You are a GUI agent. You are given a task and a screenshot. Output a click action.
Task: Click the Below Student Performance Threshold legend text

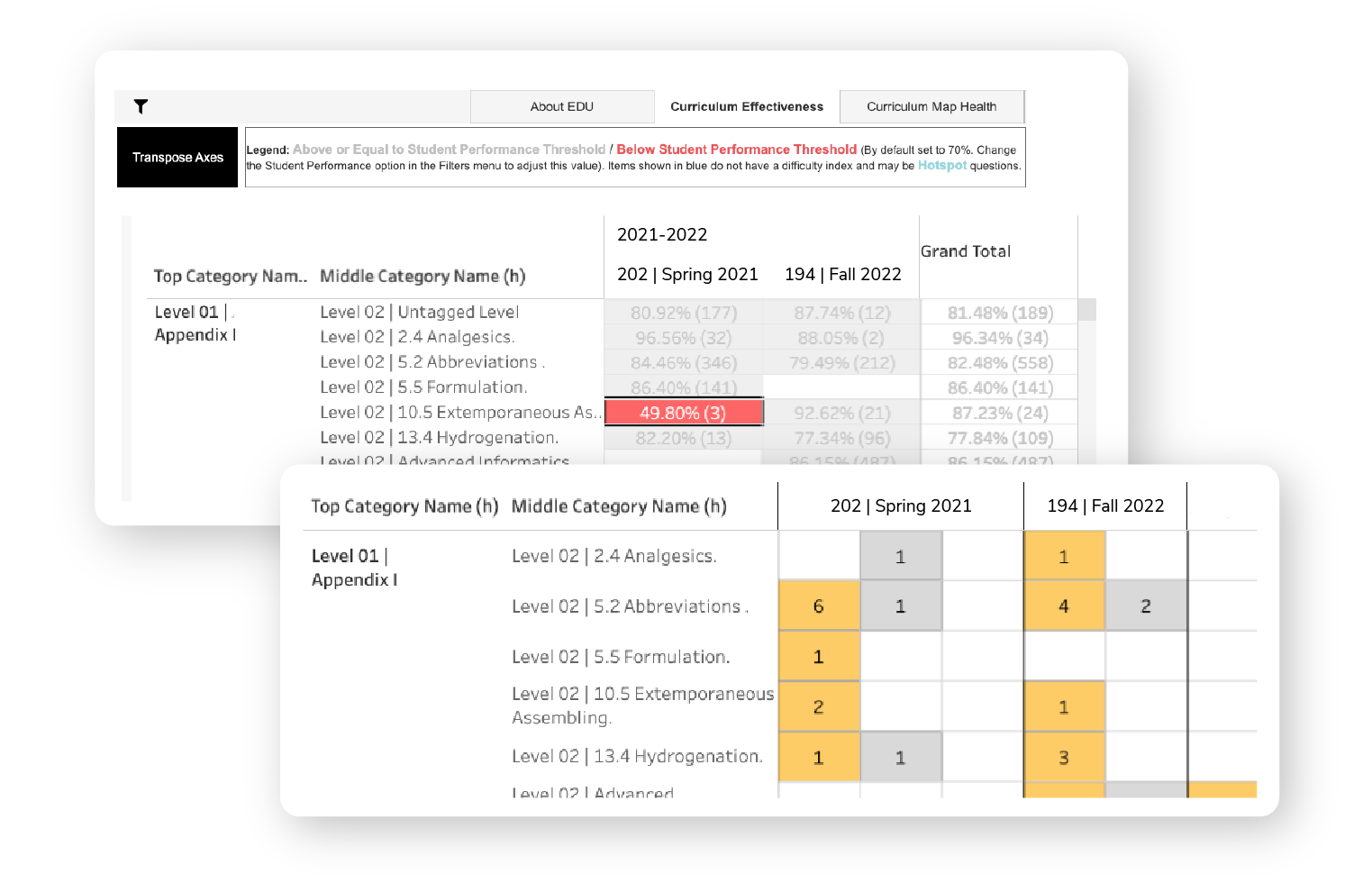(736, 149)
